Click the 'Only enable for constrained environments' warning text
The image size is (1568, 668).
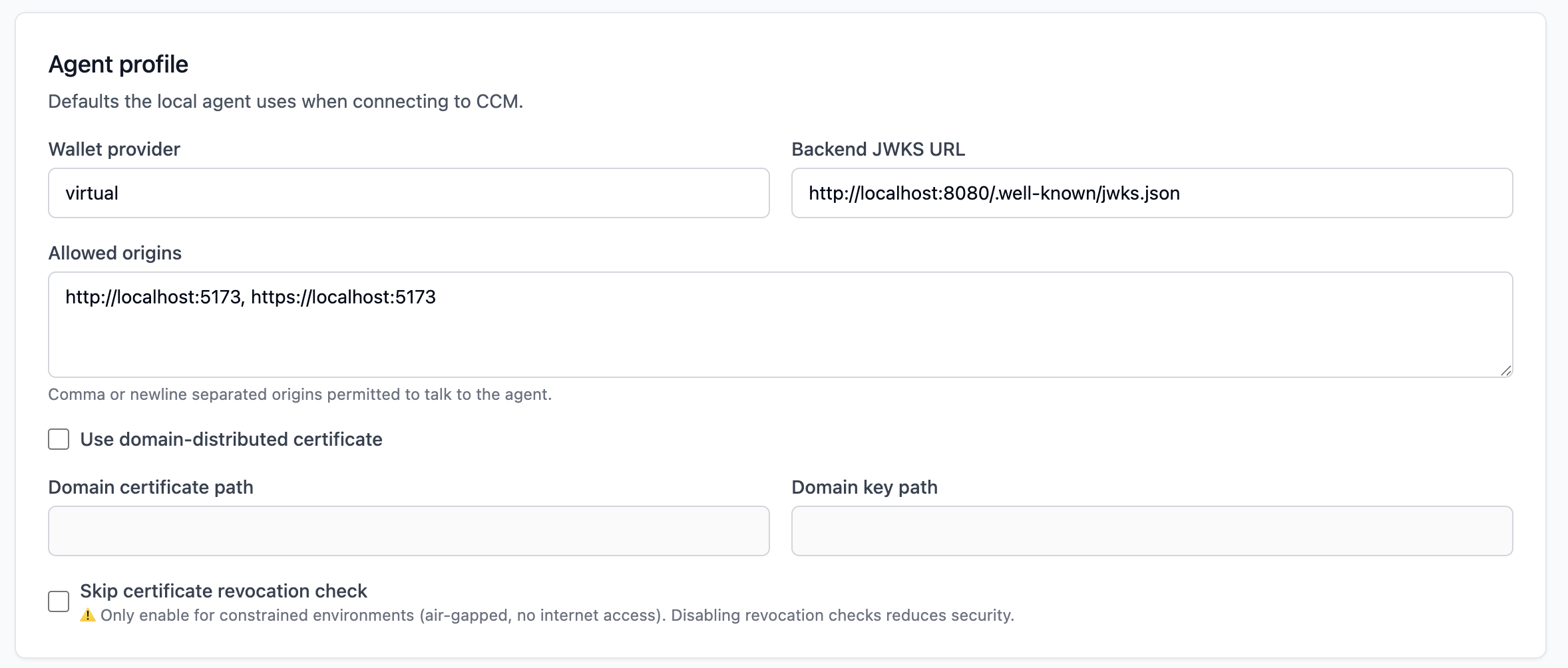coord(557,615)
